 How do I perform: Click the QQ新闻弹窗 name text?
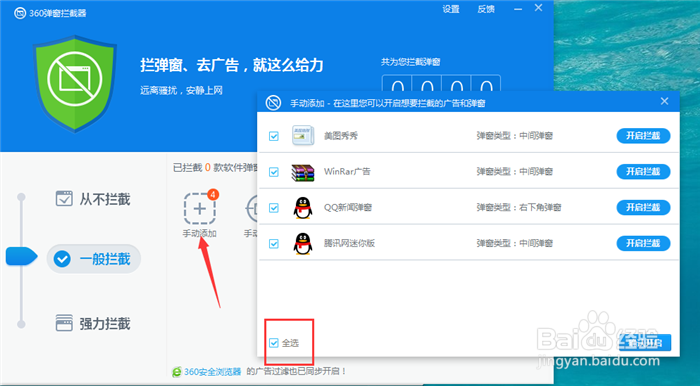pos(348,208)
